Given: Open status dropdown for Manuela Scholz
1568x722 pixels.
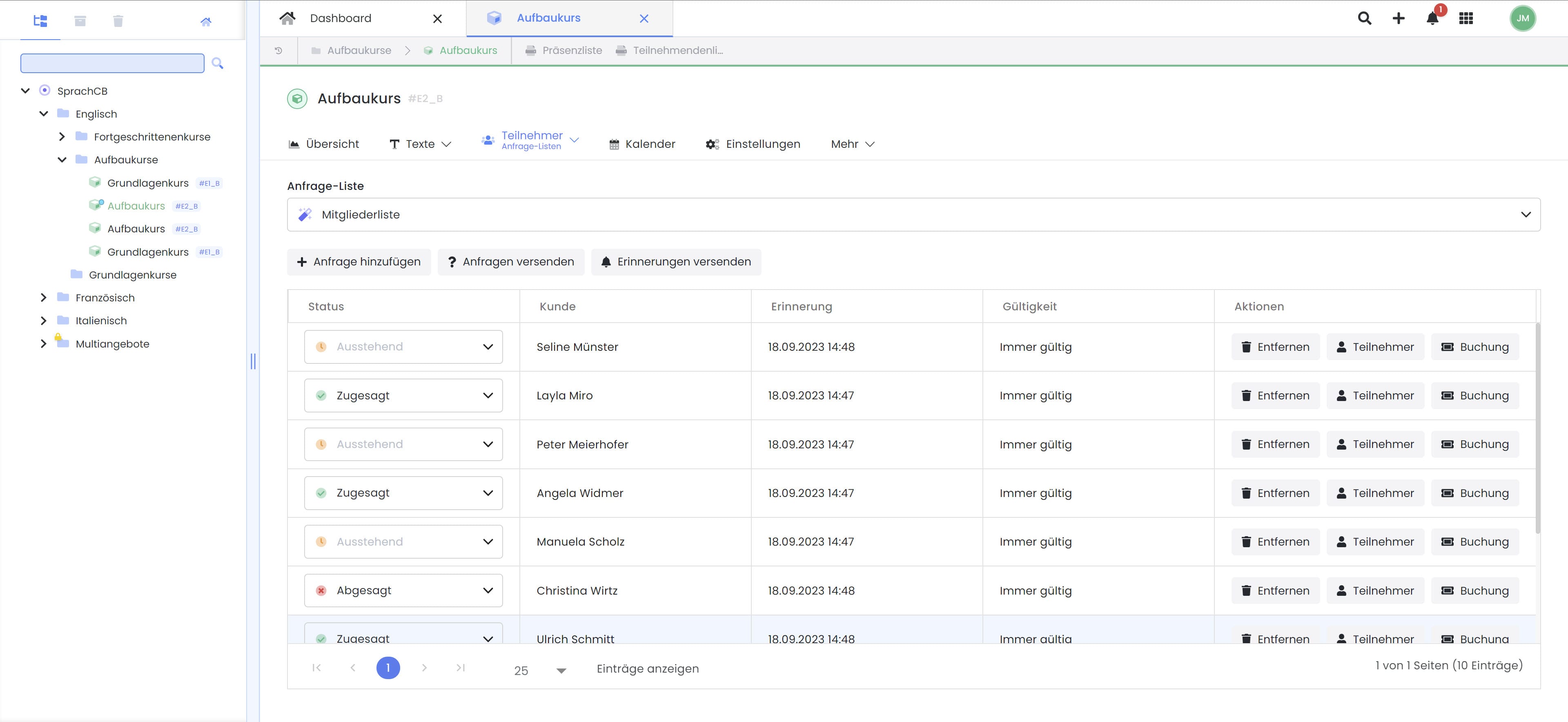Looking at the screenshot, I should click(403, 542).
